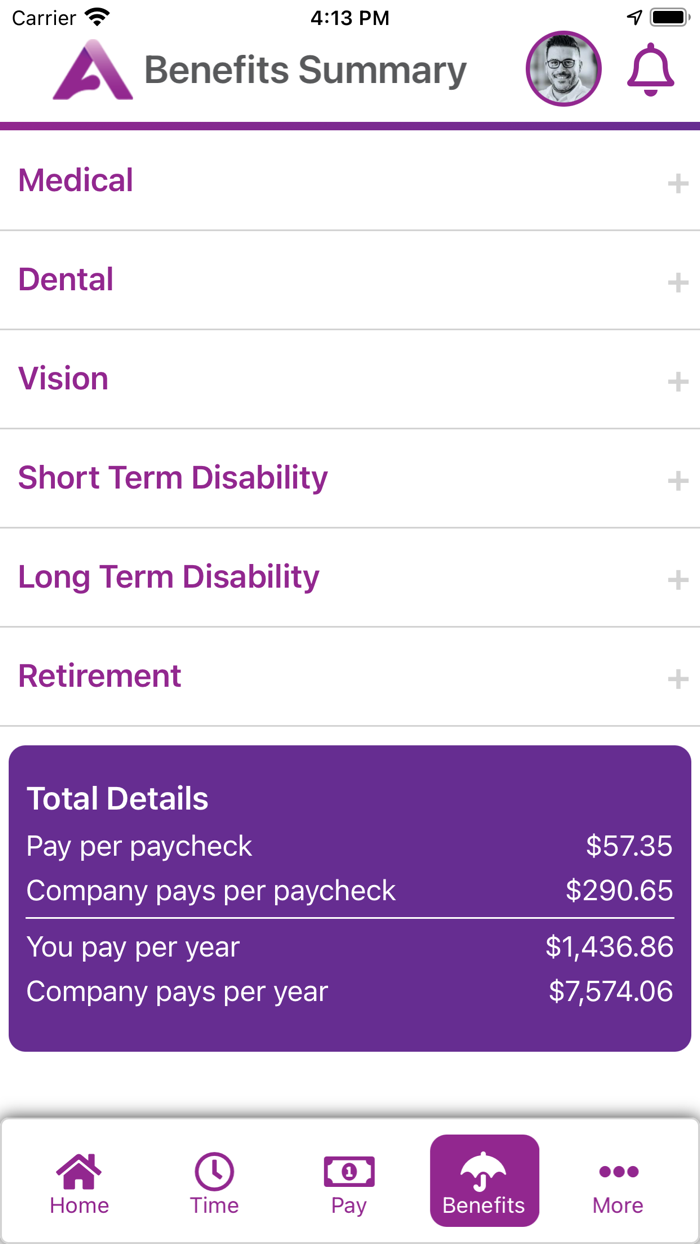Viewport: 700px width, 1244px height.
Task: Tap the Time clock icon
Action: pyautogui.click(x=214, y=1170)
